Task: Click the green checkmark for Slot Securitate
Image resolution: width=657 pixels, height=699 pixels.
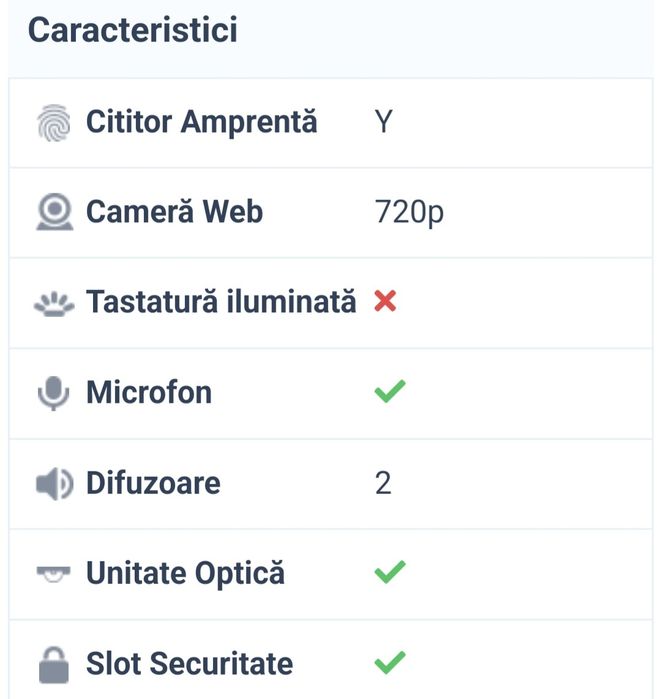Action: point(389,663)
